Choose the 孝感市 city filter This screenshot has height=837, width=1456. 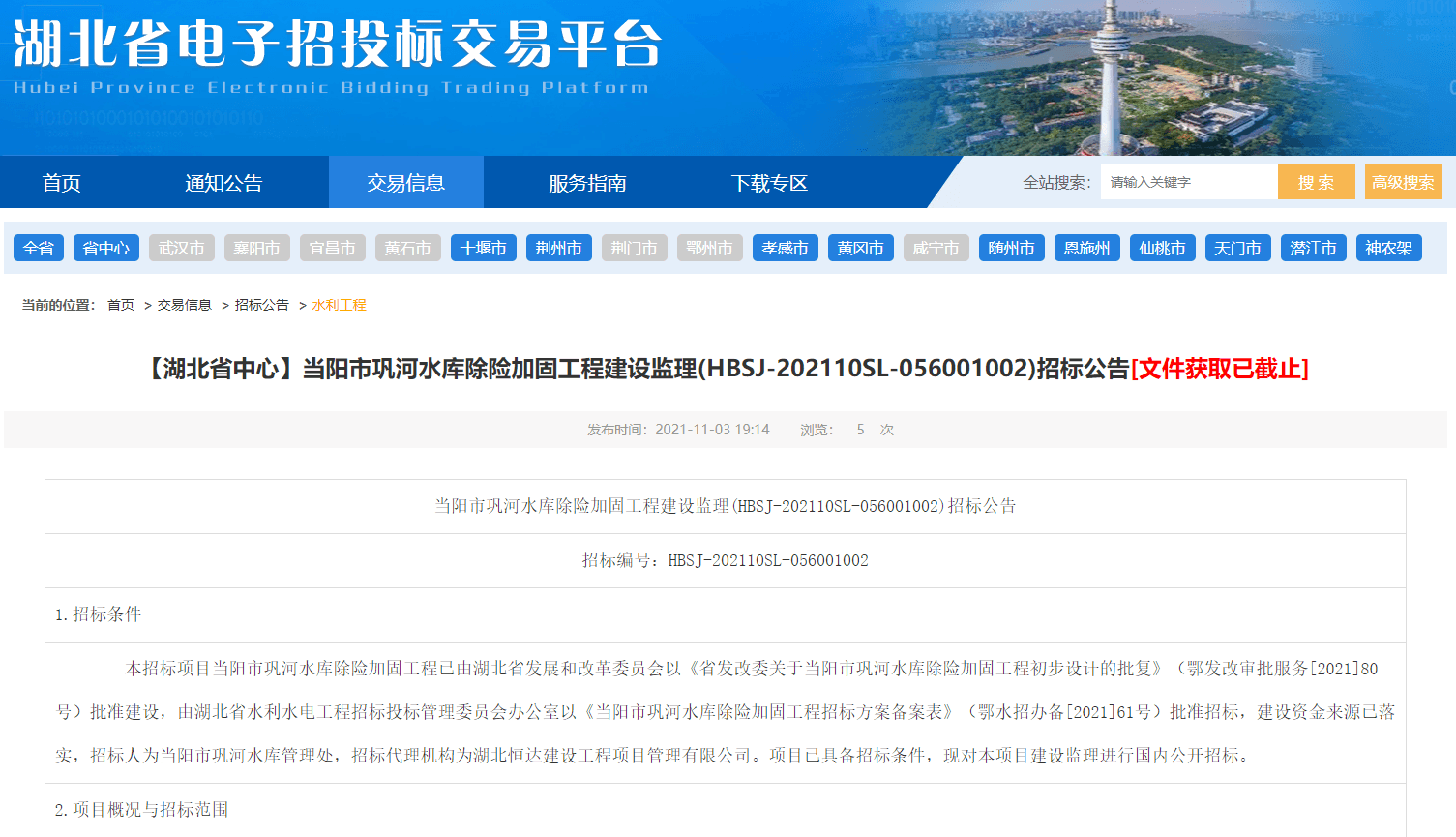point(786,249)
